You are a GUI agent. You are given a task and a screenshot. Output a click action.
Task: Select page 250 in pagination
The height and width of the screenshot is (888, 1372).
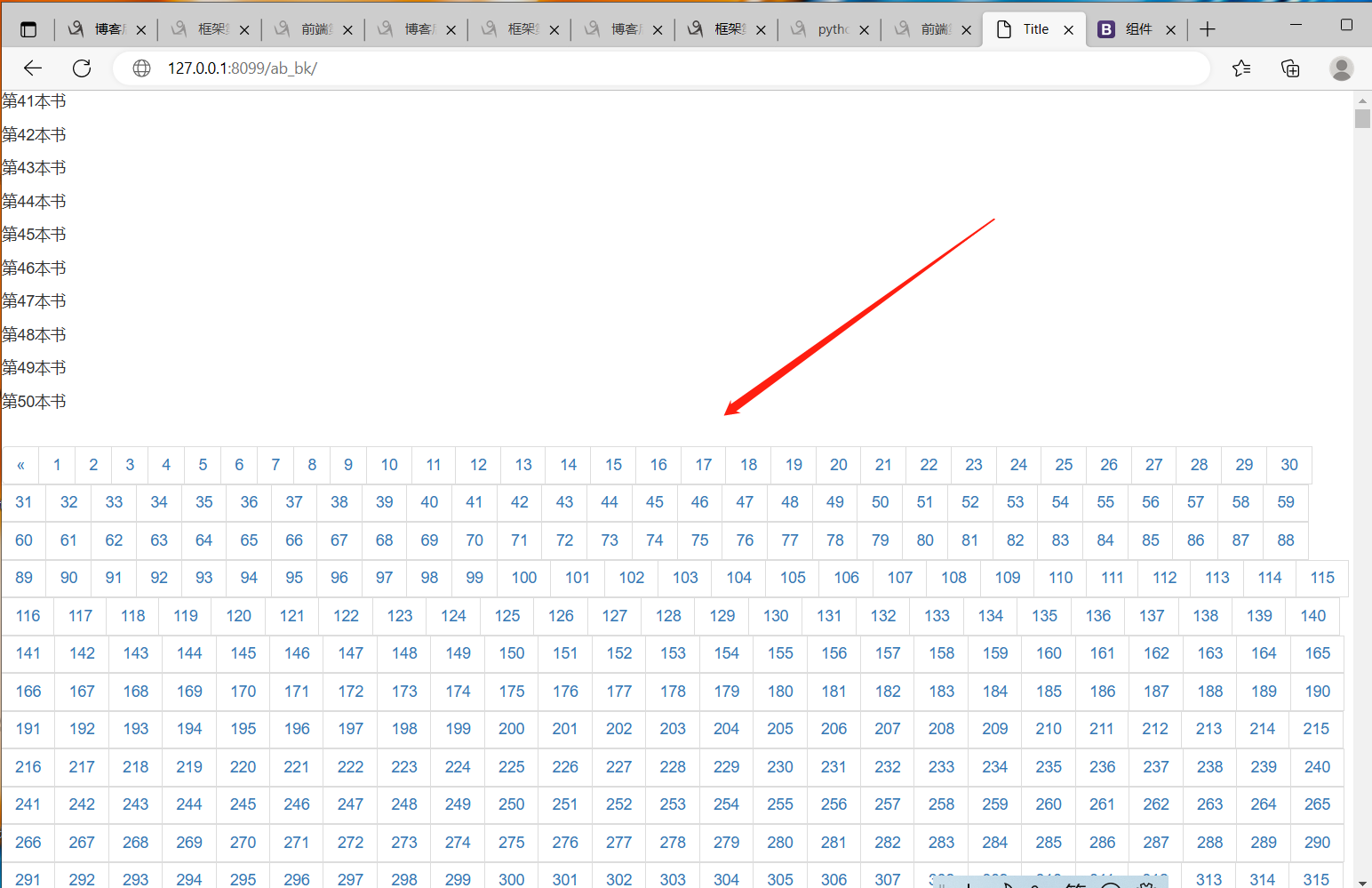click(x=512, y=804)
